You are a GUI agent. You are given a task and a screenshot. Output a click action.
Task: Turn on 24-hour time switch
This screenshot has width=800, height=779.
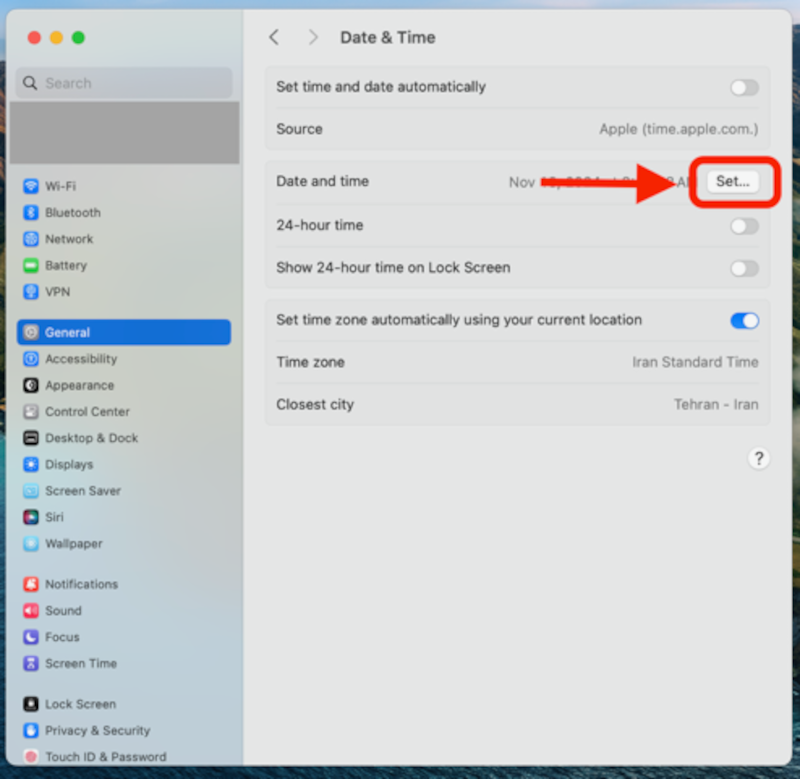point(744,226)
